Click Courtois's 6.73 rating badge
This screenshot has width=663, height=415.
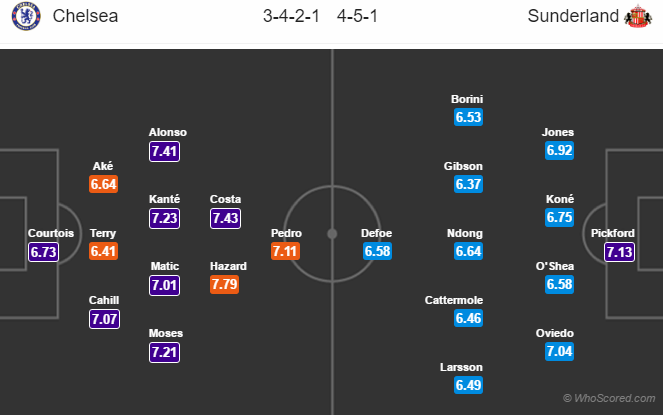(44, 252)
